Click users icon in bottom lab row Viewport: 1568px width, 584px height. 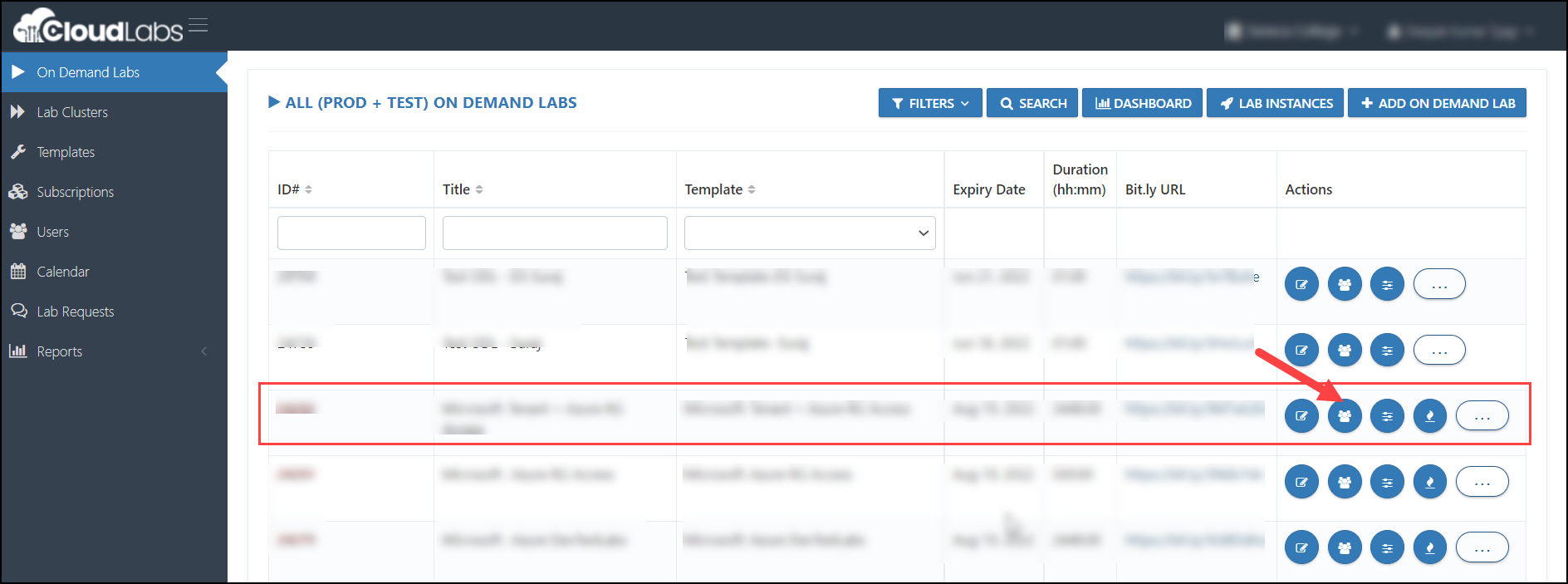[x=1345, y=547]
